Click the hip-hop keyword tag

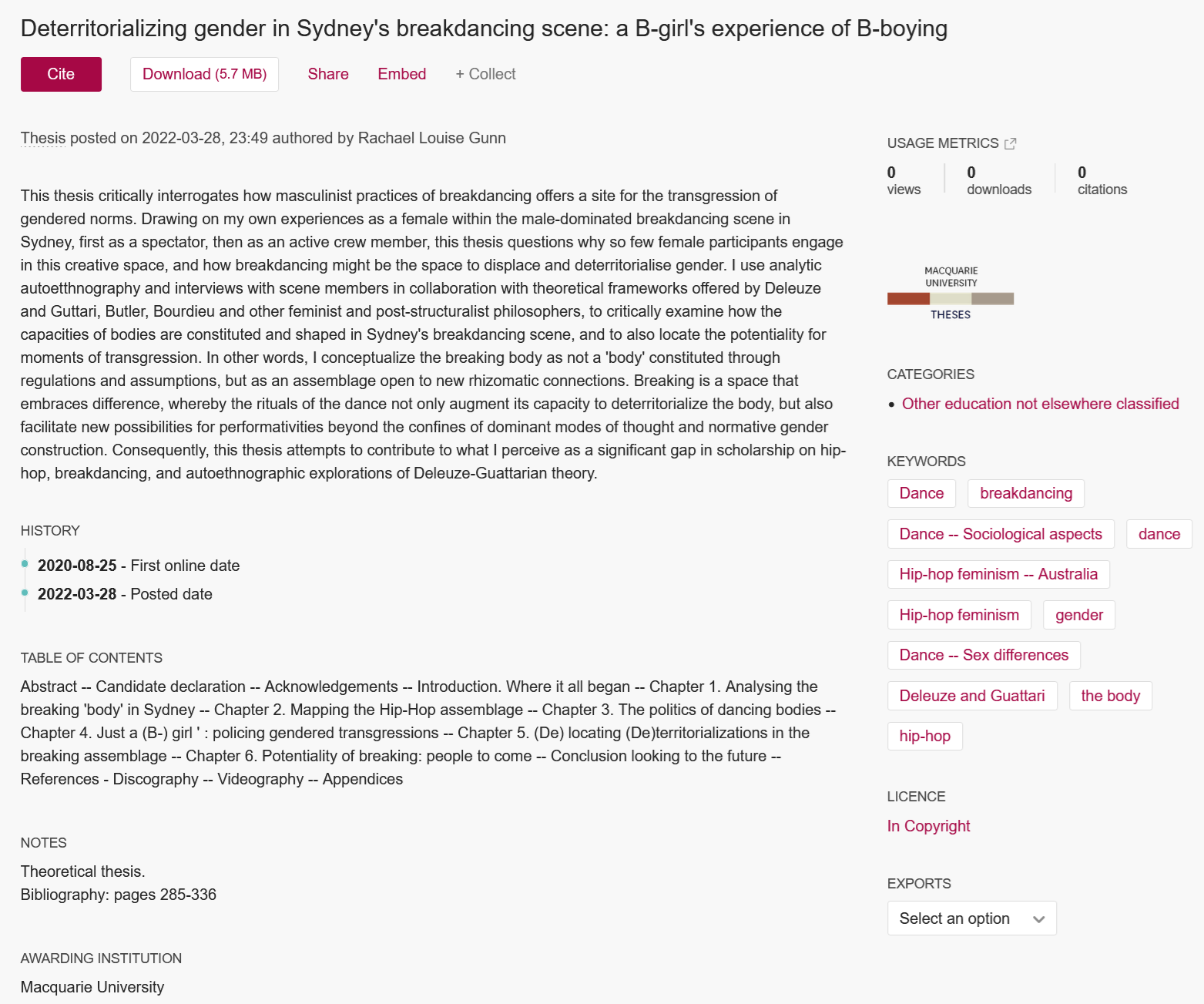pos(924,736)
